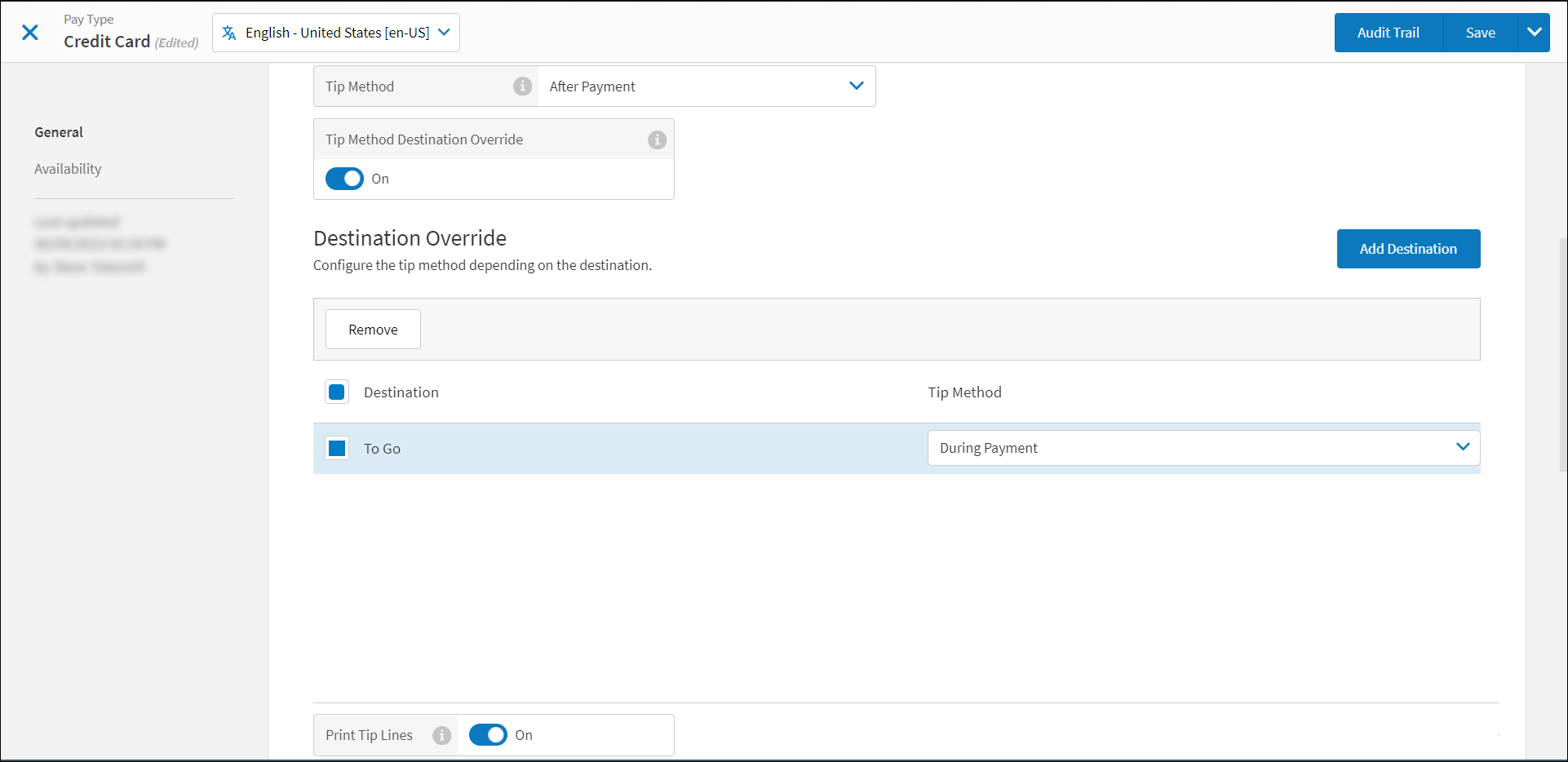1568x762 pixels.
Task: Switch to the Availability section
Action: pos(68,169)
